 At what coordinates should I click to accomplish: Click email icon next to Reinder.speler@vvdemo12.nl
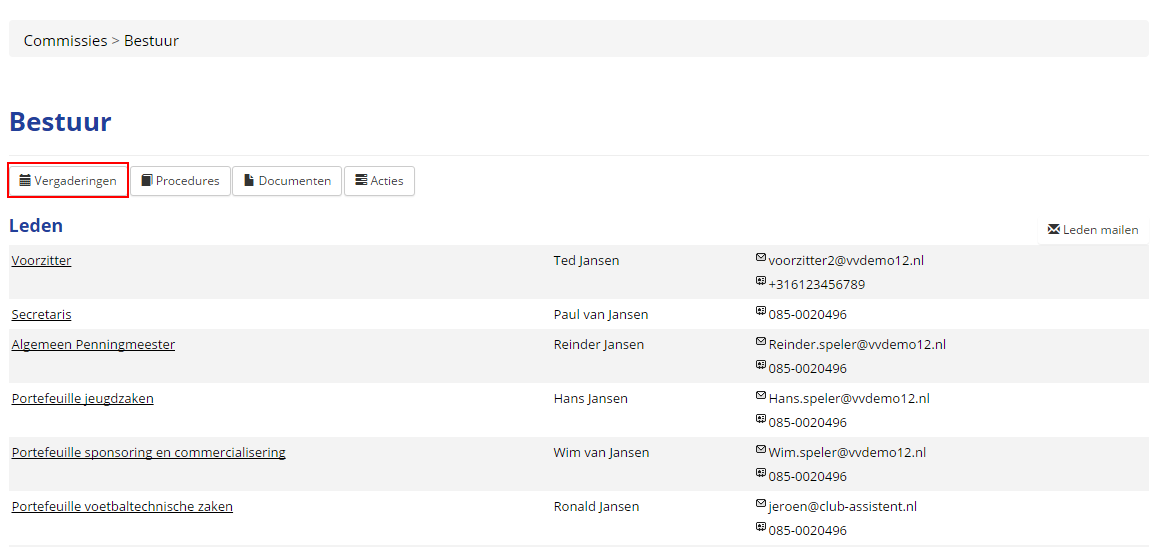click(761, 342)
